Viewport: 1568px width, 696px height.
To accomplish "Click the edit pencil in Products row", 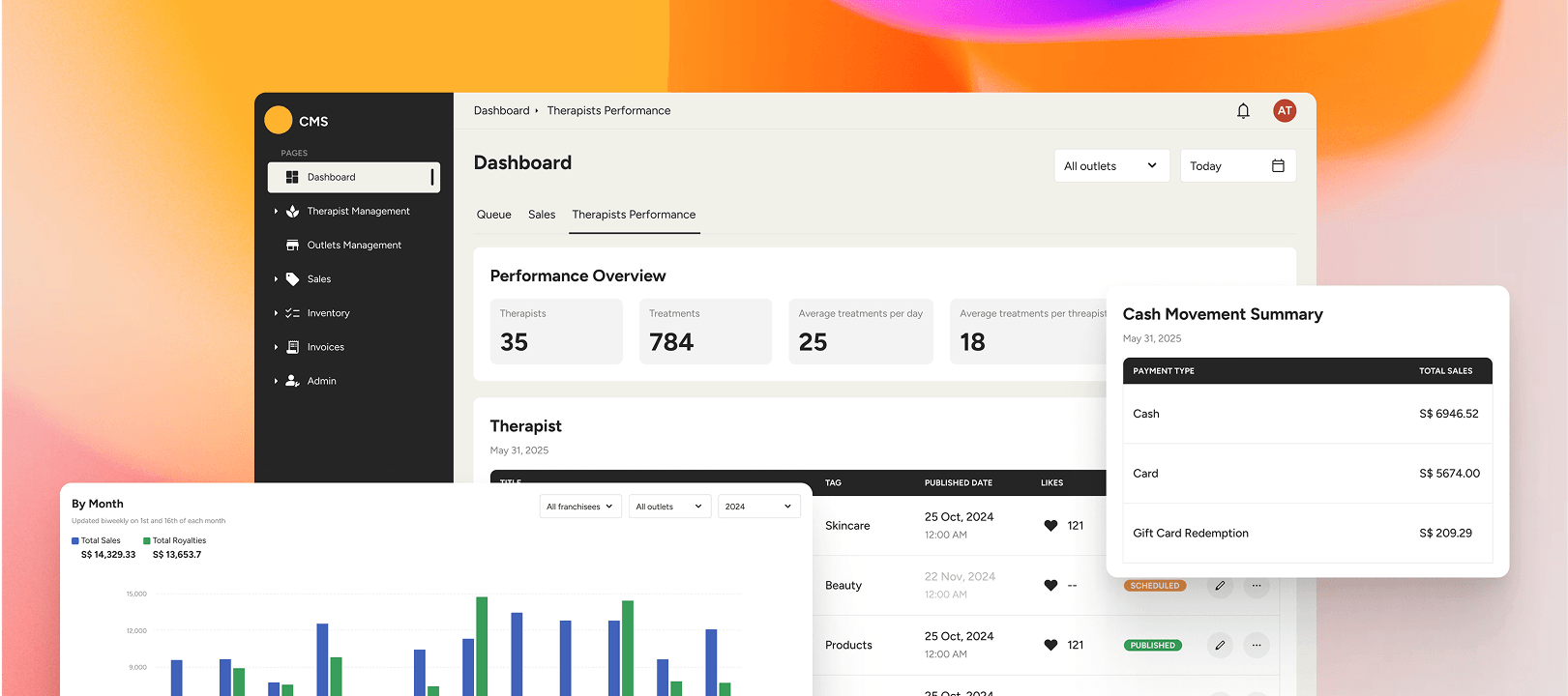I will 1220,646.
